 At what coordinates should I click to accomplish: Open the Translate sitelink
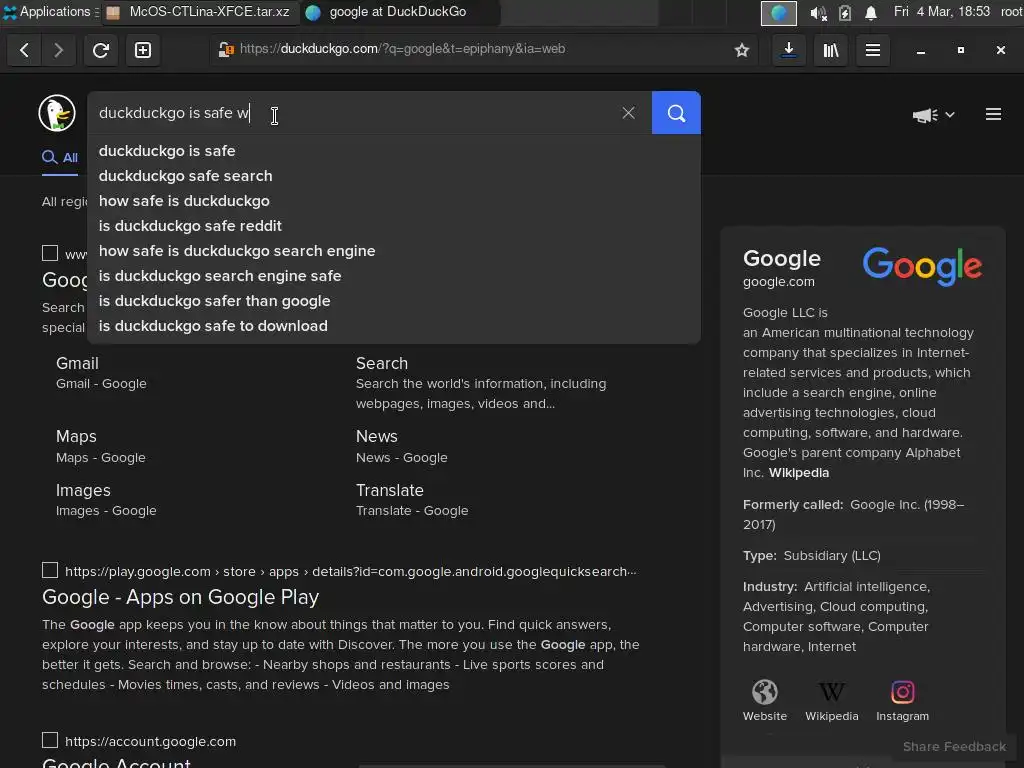(x=389, y=490)
